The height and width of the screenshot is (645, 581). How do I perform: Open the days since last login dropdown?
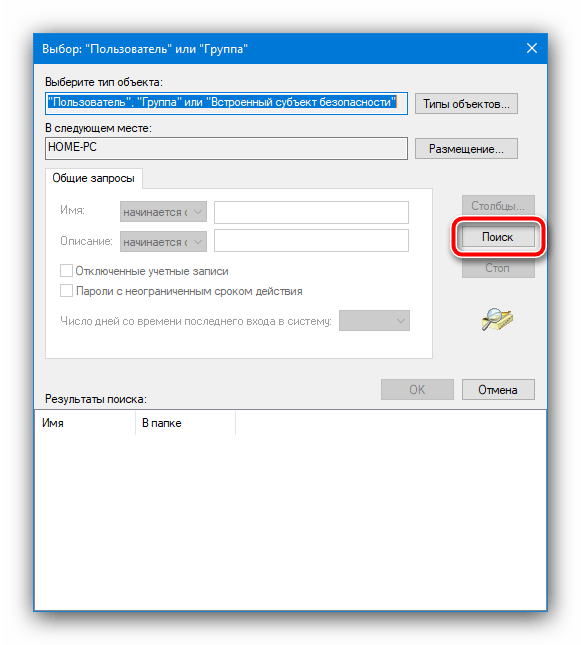(374, 320)
